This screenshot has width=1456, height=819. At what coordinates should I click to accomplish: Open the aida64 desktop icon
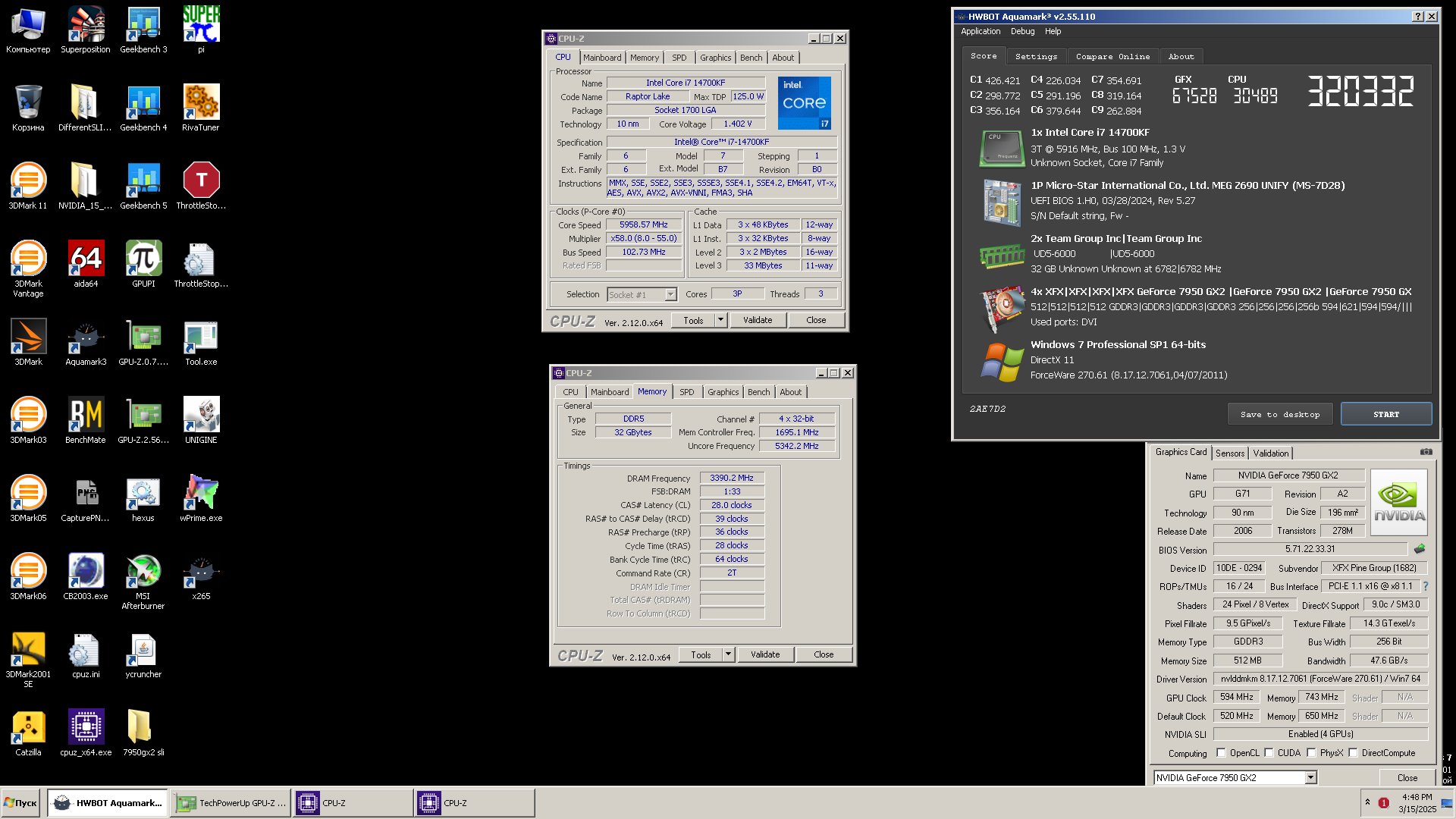click(x=86, y=265)
